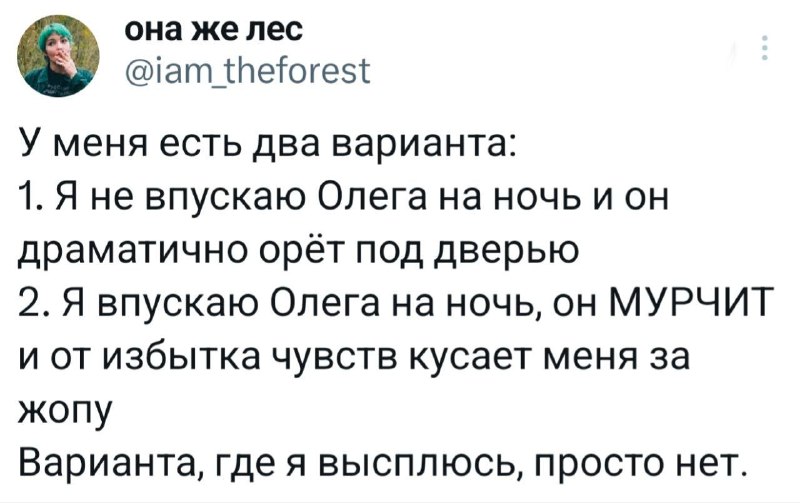800x503 pixels.
Task: Open the three-dot more options menu
Action: 765,49
